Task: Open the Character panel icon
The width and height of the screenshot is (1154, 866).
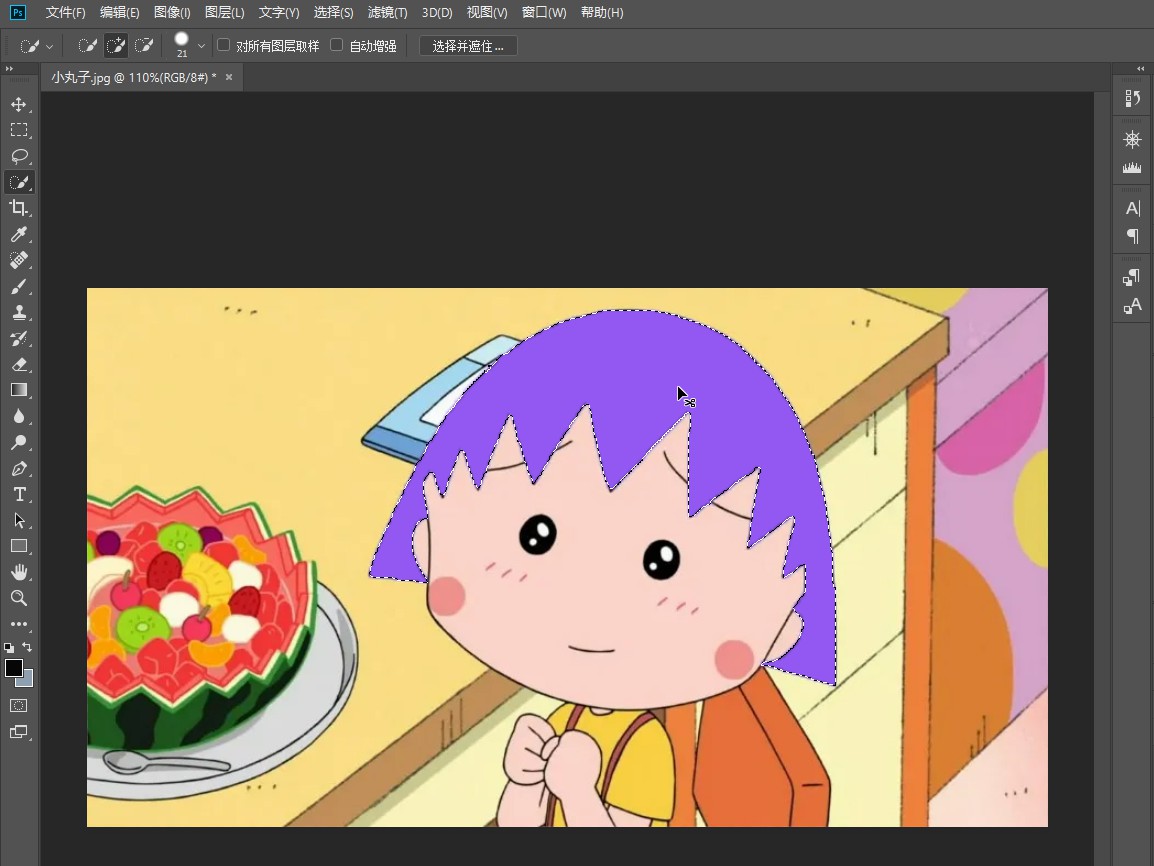Action: 1132,208
